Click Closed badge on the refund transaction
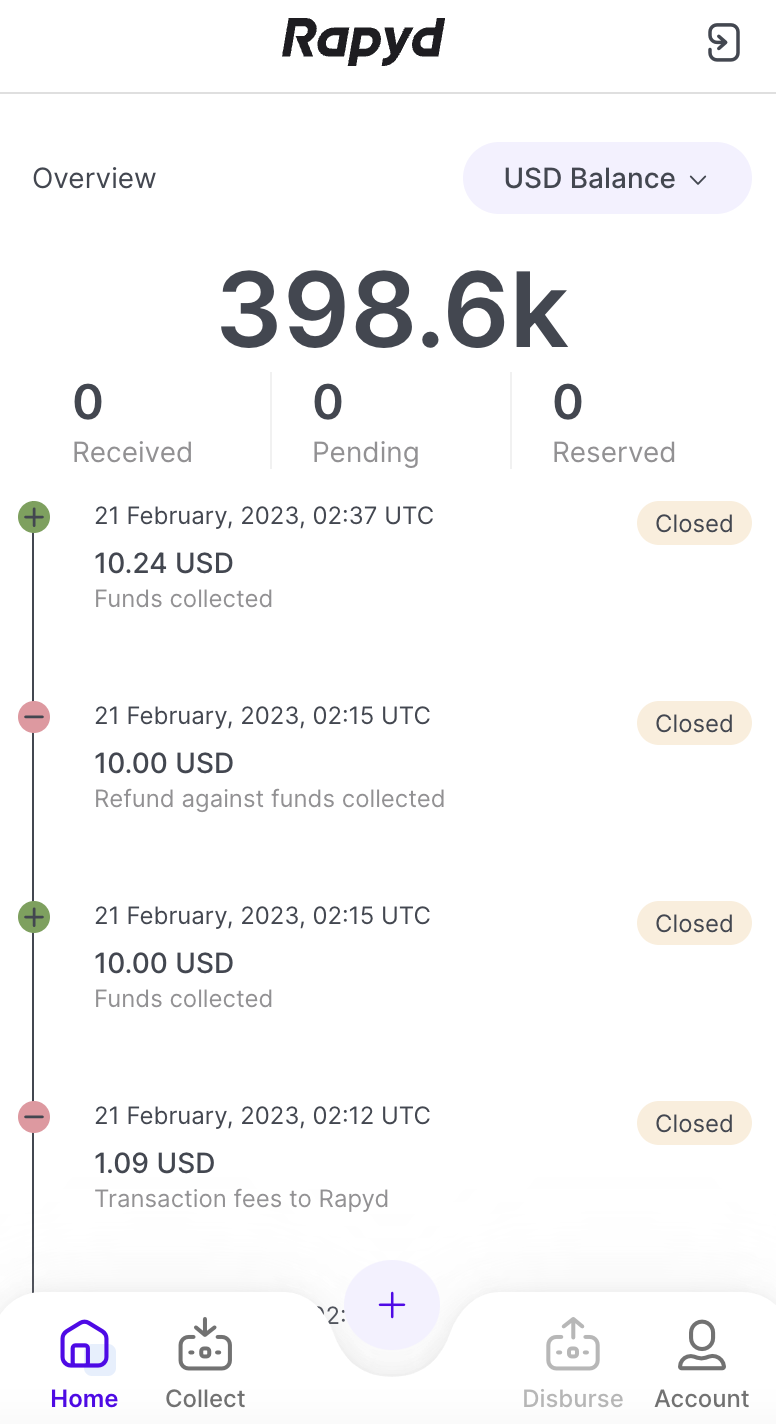 point(693,724)
